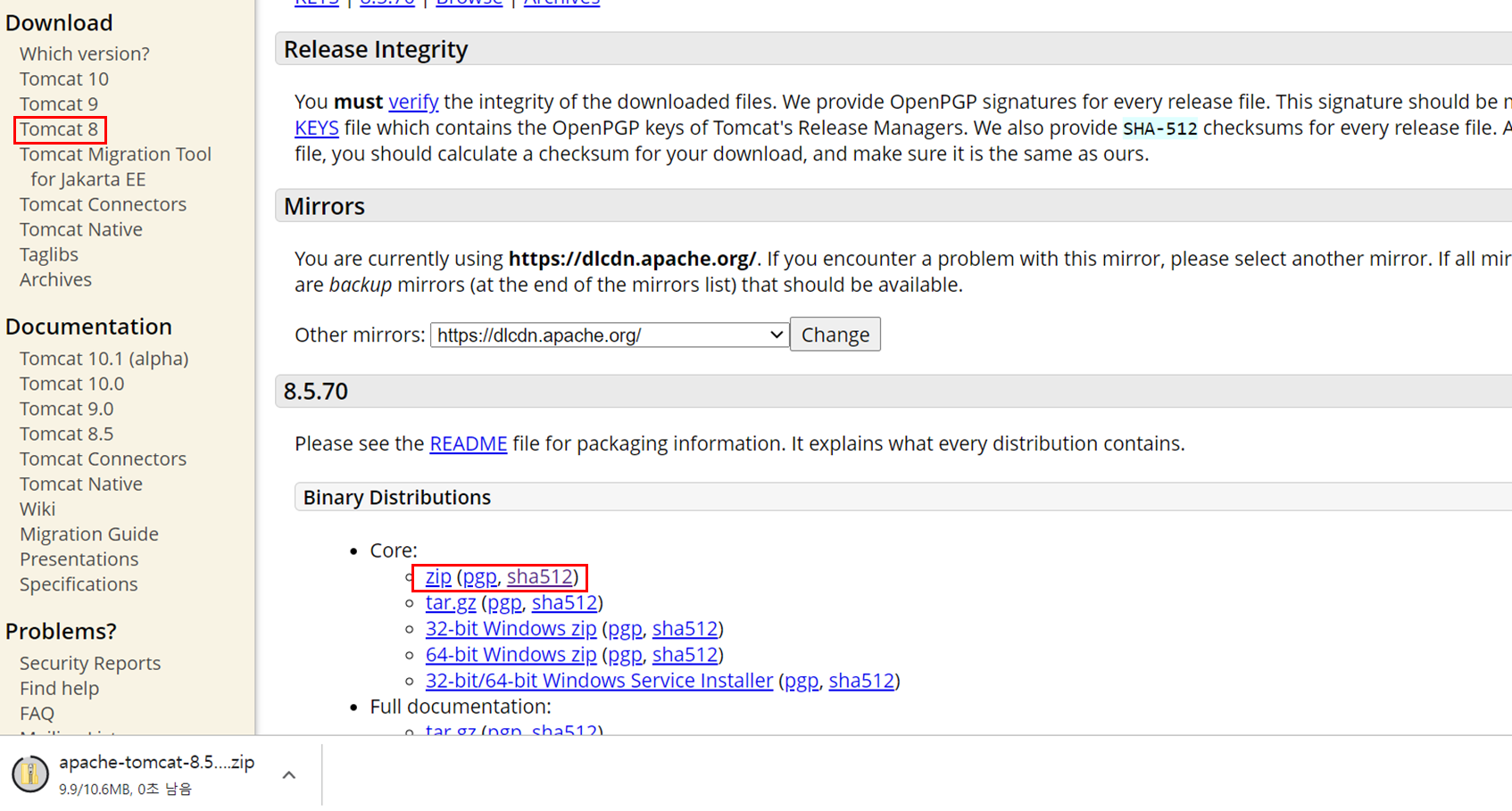Open sha512 checksum for Core zip
This screenshot has width=1512, height=811.
[540, 577]
